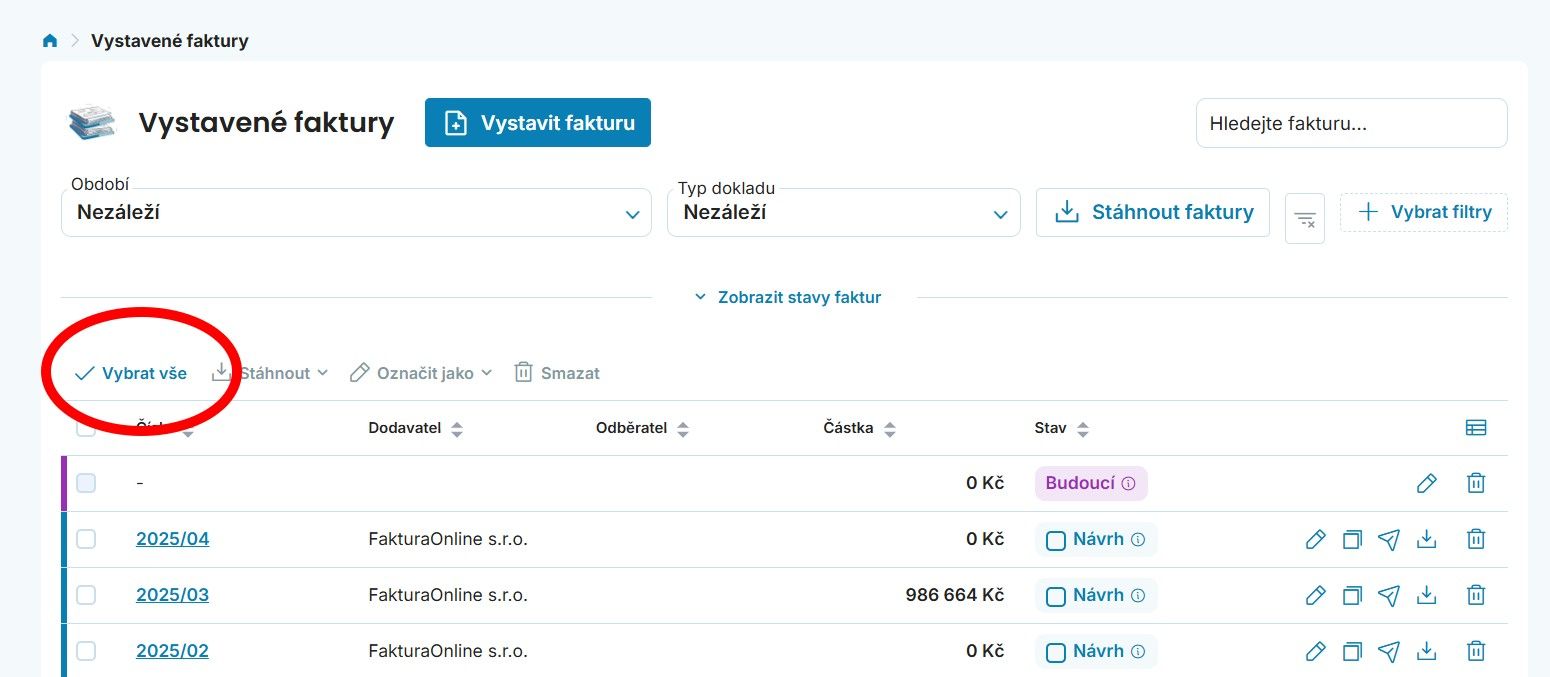
Task: Sort by Odběratel column
Action: pos(642,428)
